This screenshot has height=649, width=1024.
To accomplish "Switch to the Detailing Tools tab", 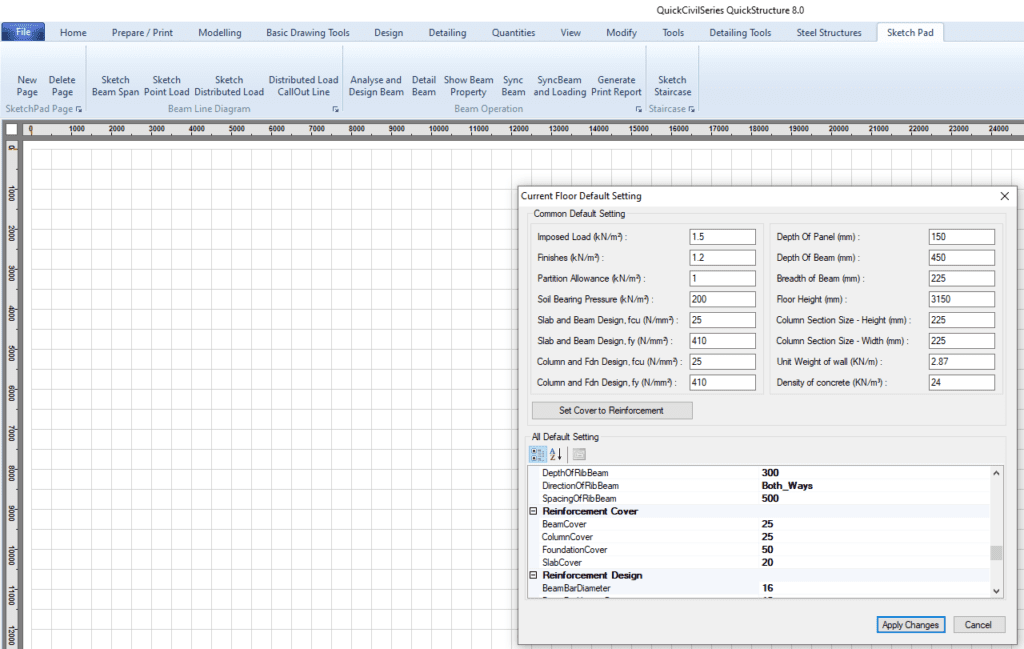I will (x=740, y=32).
